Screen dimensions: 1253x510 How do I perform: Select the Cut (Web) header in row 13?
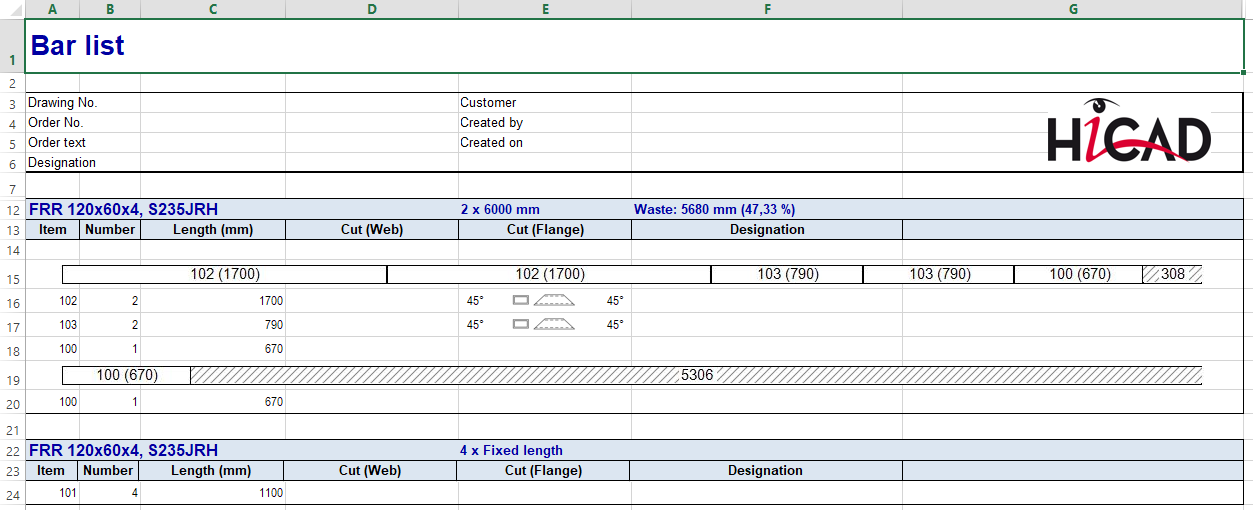371,230
